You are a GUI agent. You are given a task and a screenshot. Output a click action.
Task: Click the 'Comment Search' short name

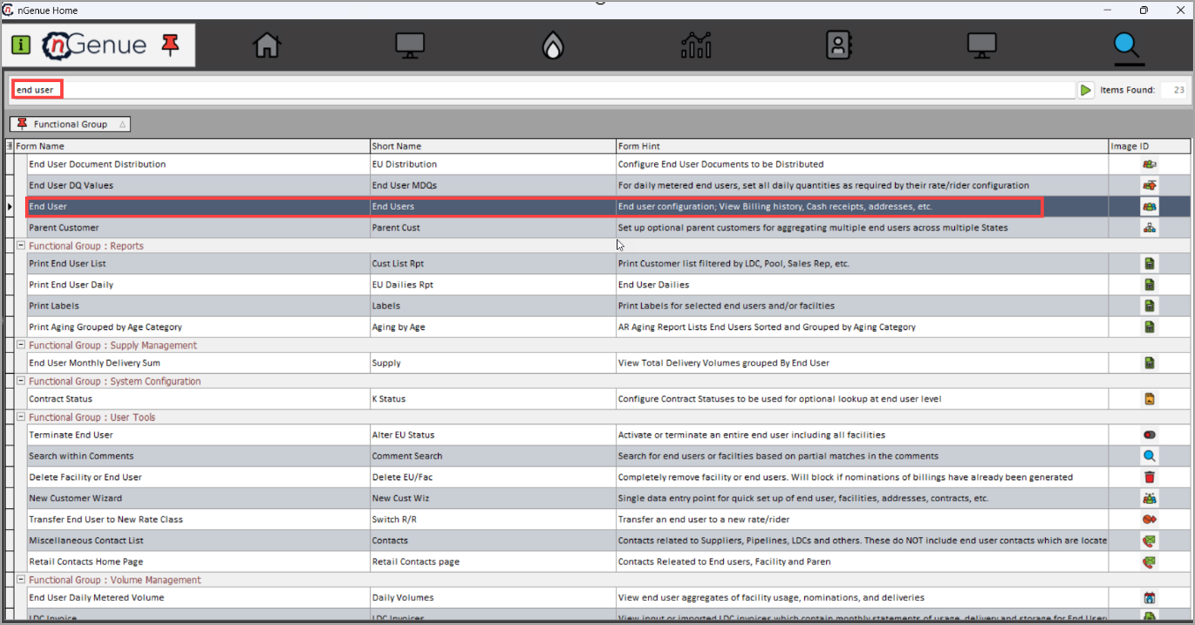tap(407, 456)
